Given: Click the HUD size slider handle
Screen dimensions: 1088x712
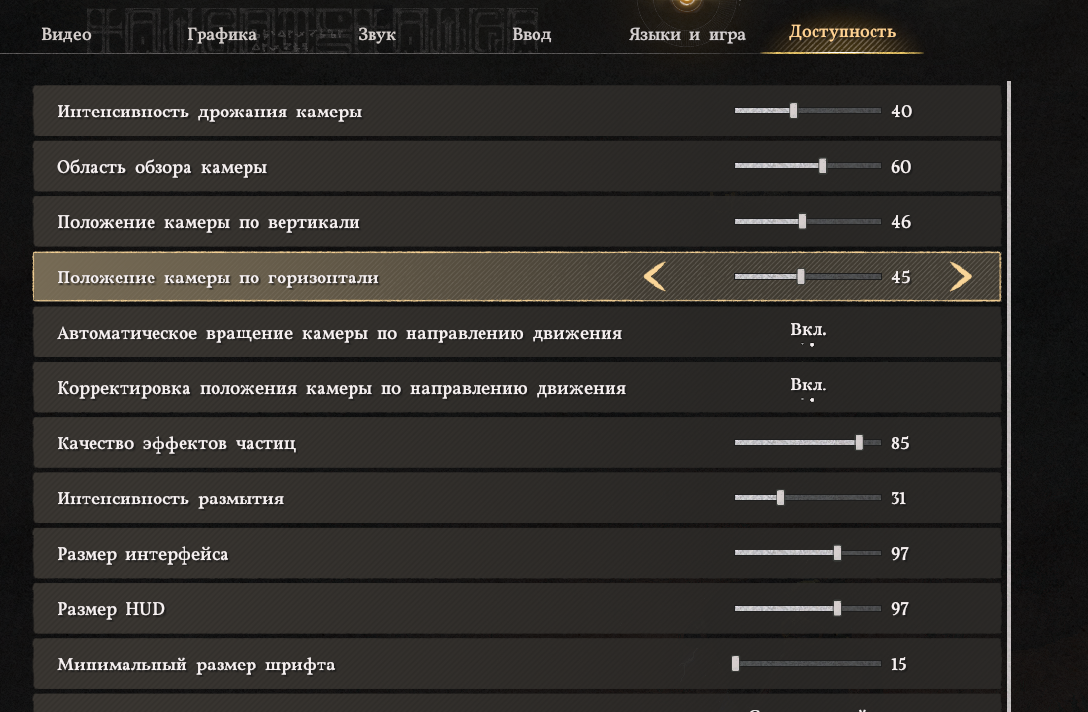Looking at the screenshot, I should (835, 608).
